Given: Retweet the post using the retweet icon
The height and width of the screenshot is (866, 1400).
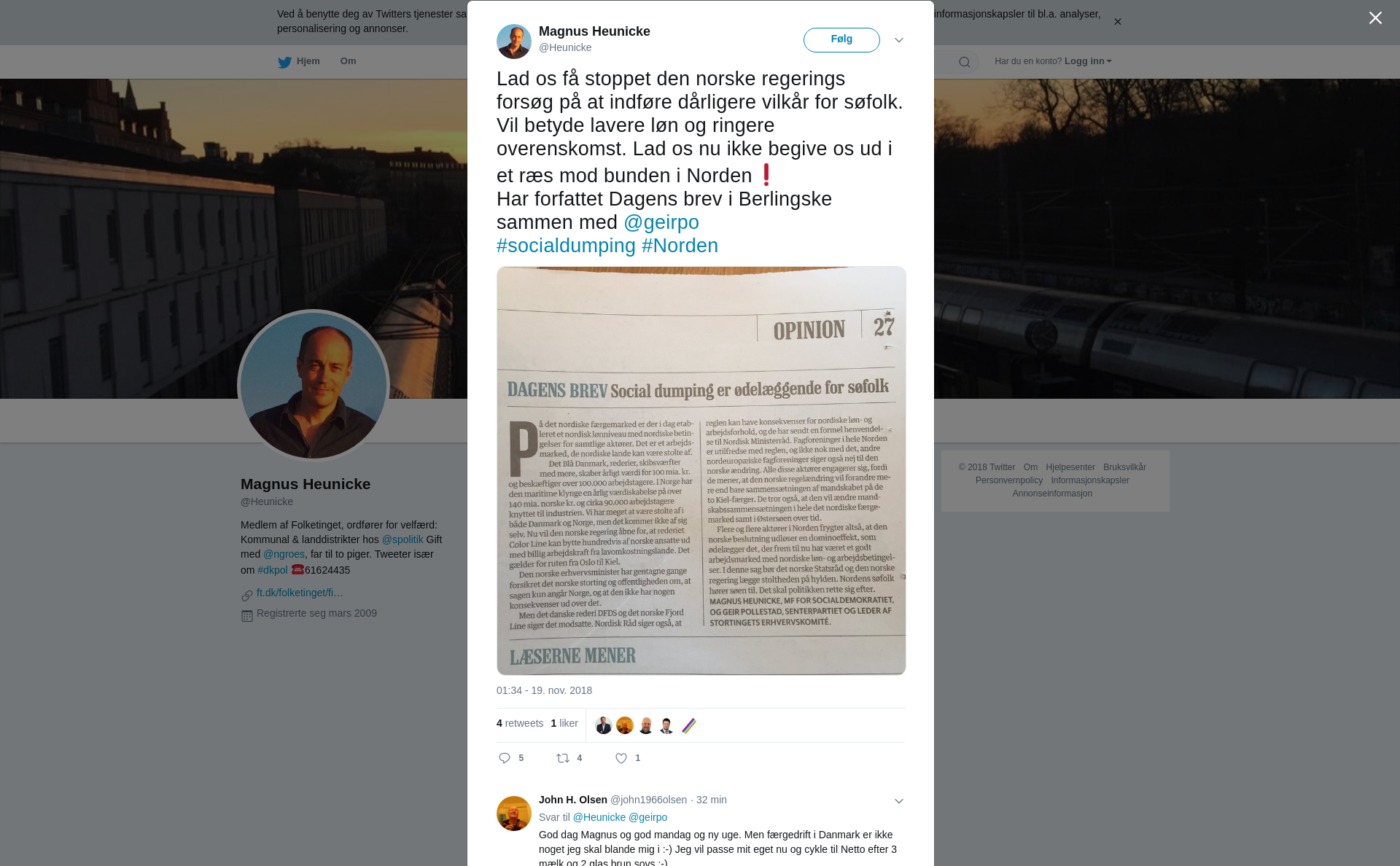Looking at the screenshot, I should [563, 758].
